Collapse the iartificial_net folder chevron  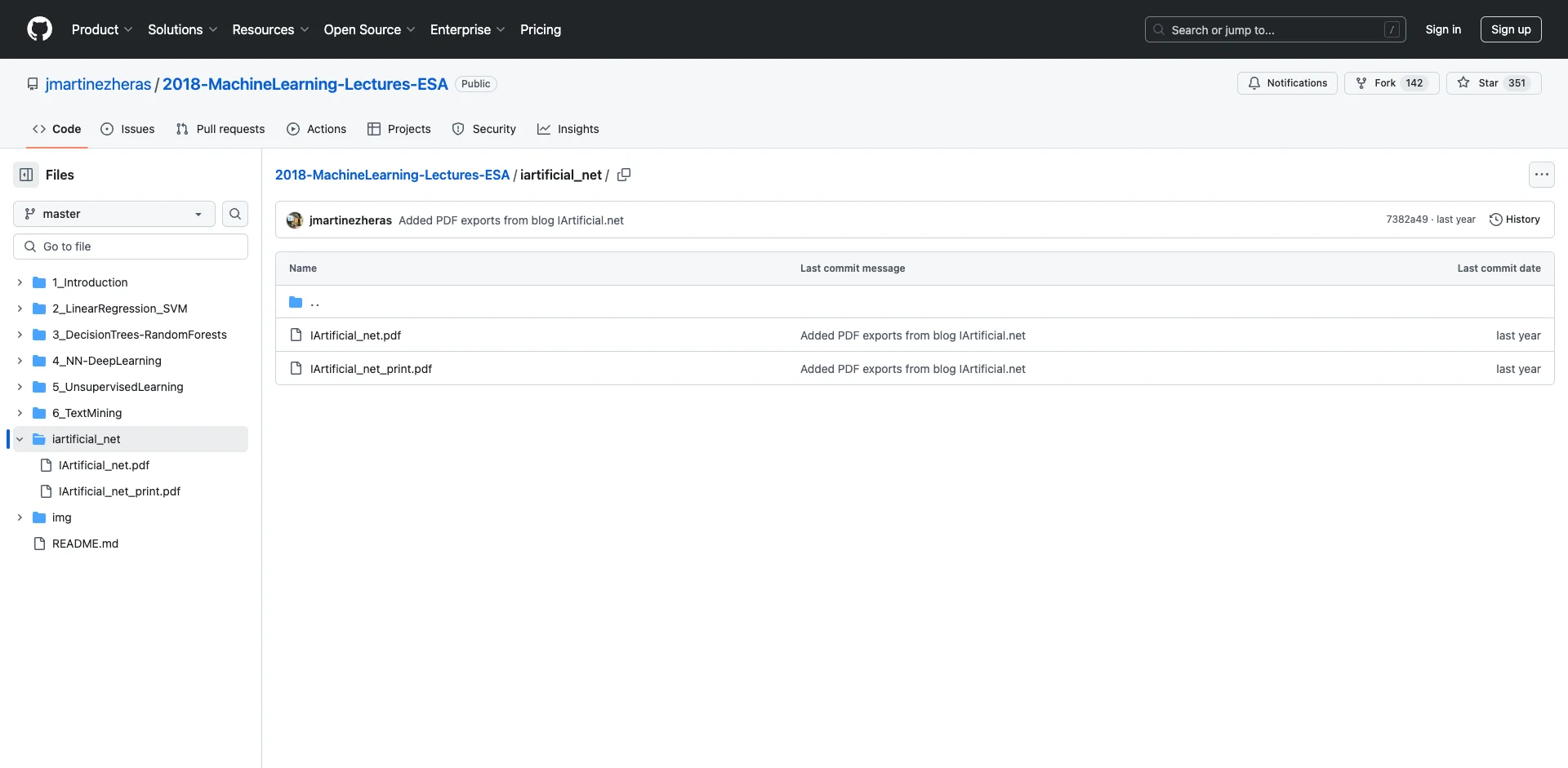coord(20,439)
